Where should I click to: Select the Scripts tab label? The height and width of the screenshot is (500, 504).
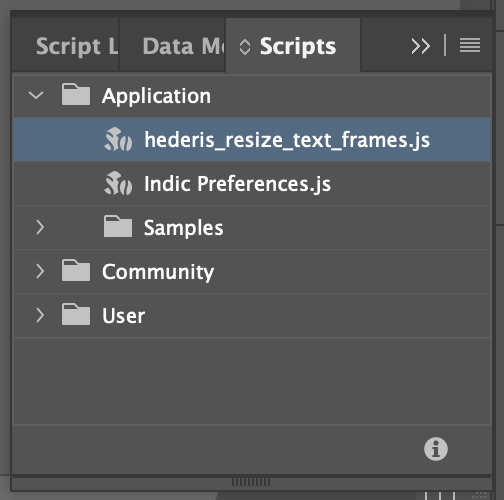pyautogui.click(x=298, y=46)
